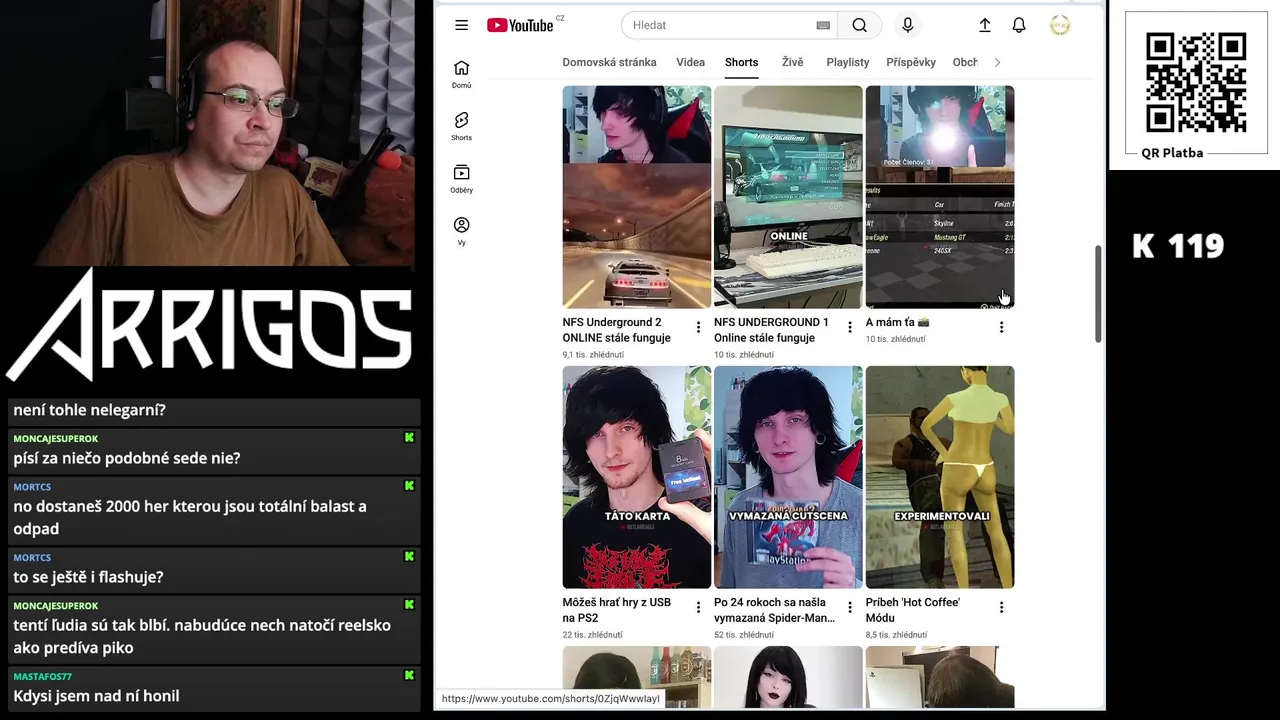The width and height of the screenshot is (1280, 720).
Task: Switch to Domovská stránka tab
Action: [x=609, y=62]
